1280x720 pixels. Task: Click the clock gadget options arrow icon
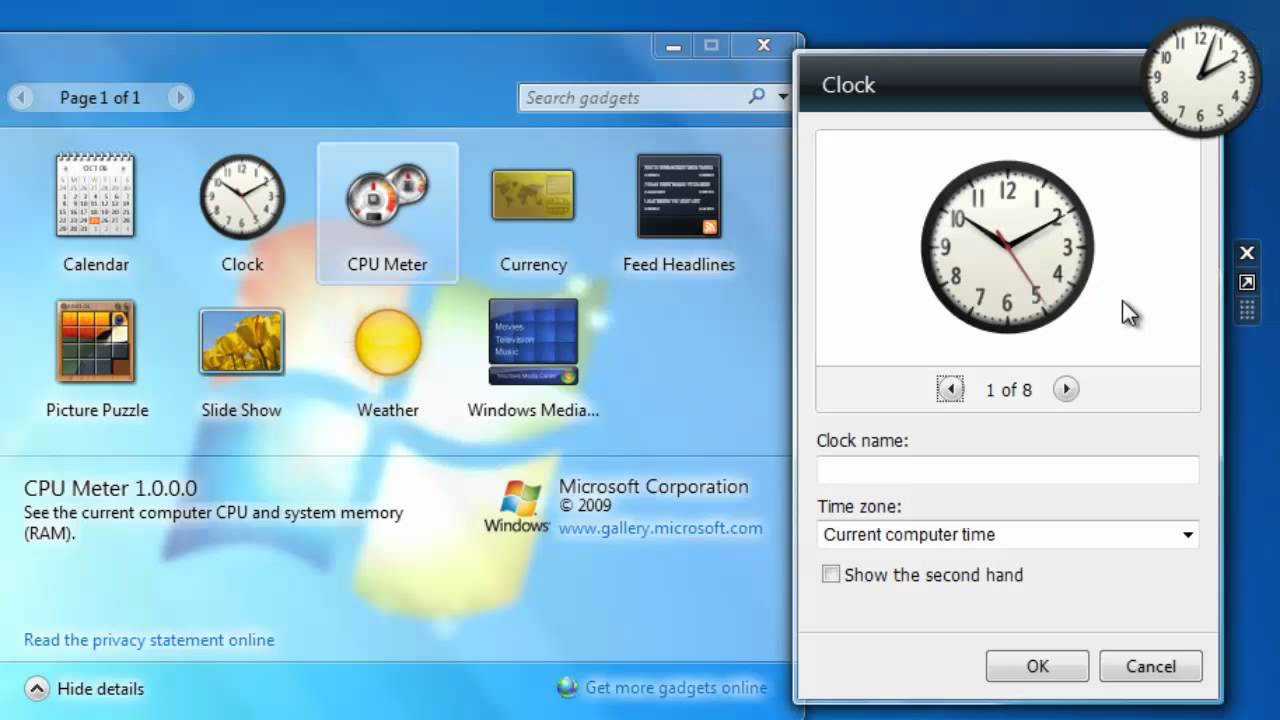1247,283
